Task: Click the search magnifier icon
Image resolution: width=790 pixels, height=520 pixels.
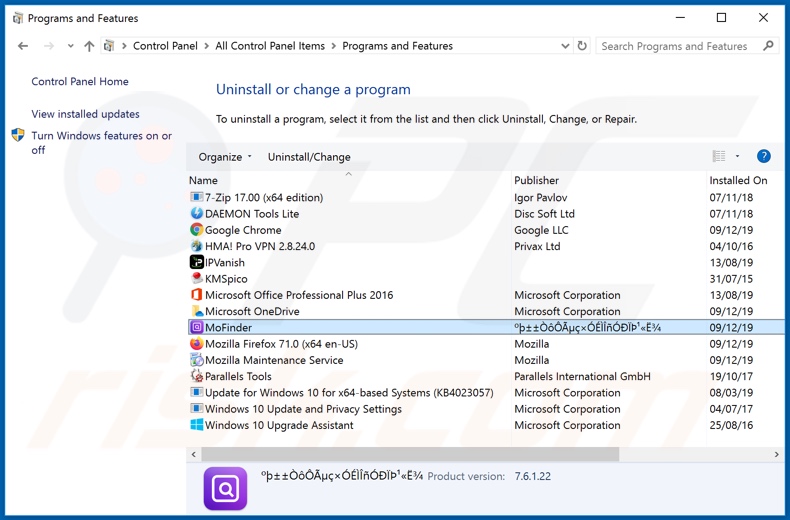Action: [x=768, y=46]
